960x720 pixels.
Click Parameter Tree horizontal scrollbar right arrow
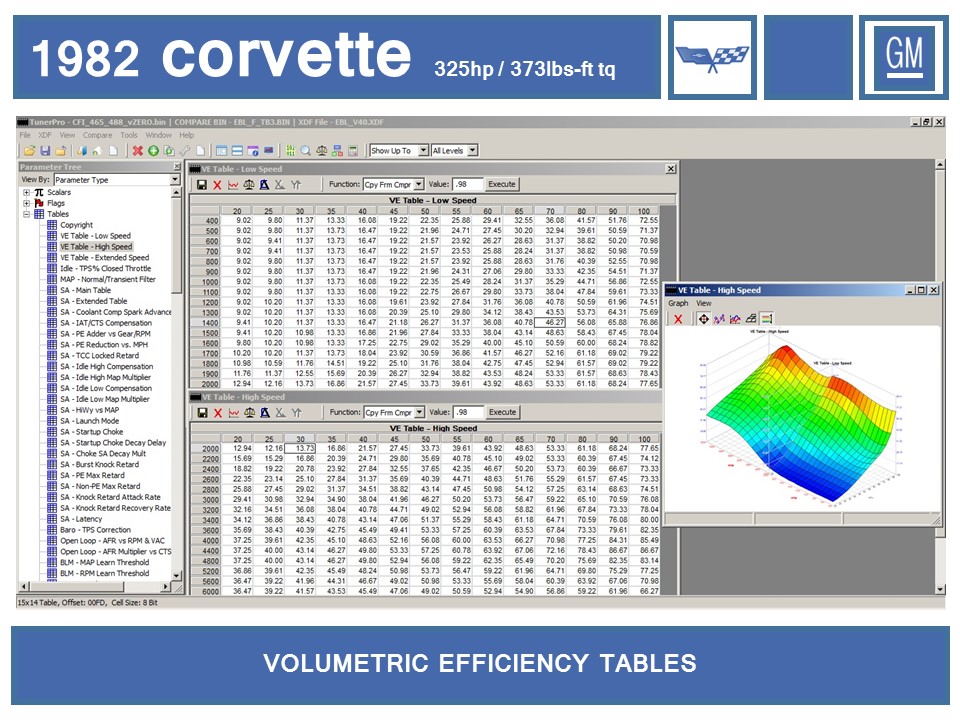[x=165, y=587]
